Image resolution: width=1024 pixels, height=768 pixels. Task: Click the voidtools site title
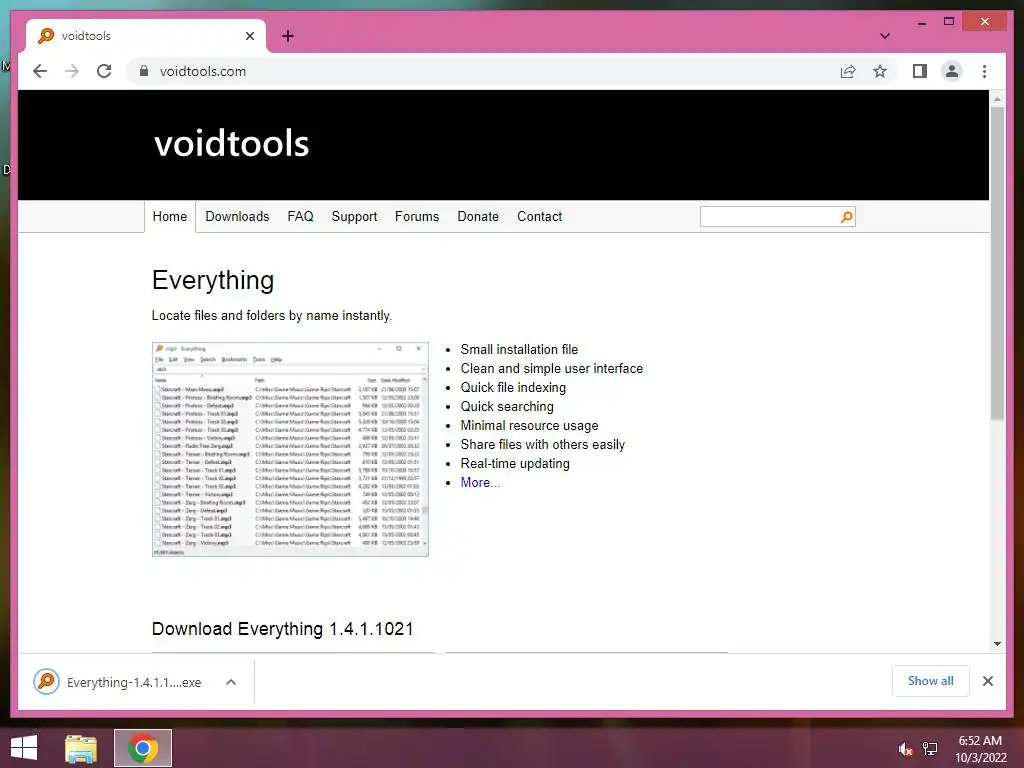[x=231, y=143]
